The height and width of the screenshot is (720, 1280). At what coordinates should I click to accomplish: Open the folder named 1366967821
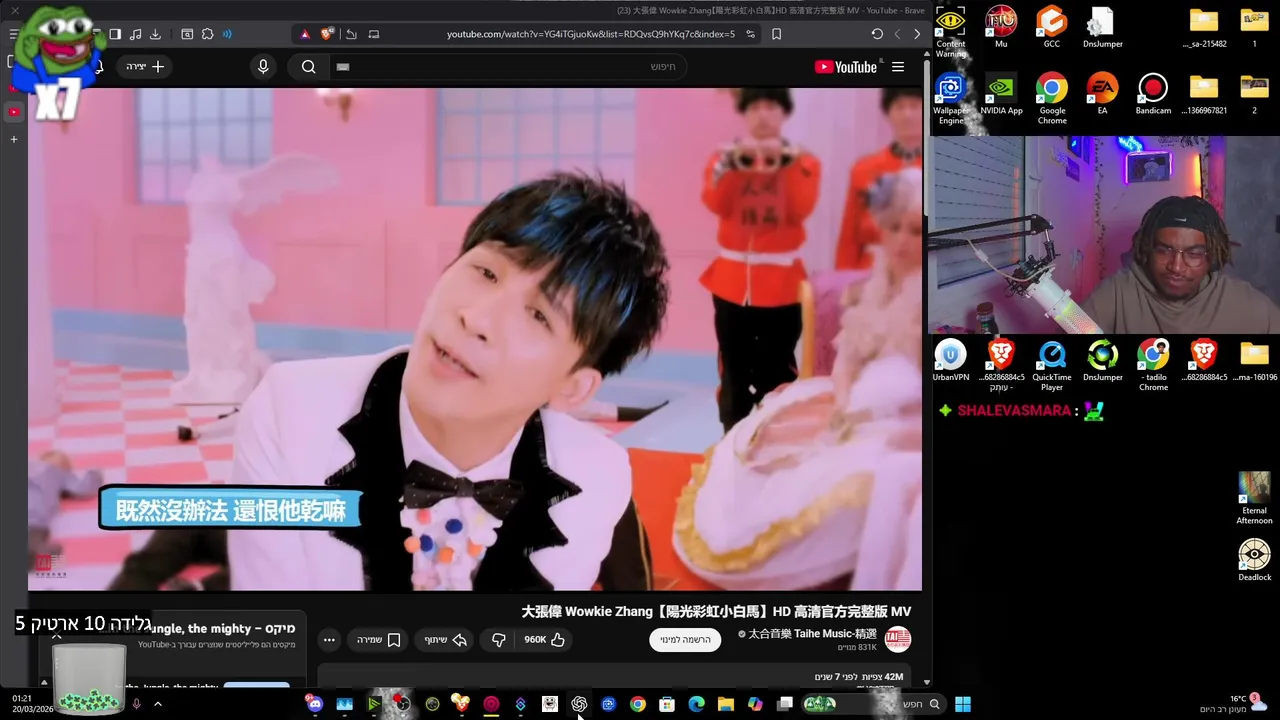point(1204,95)
